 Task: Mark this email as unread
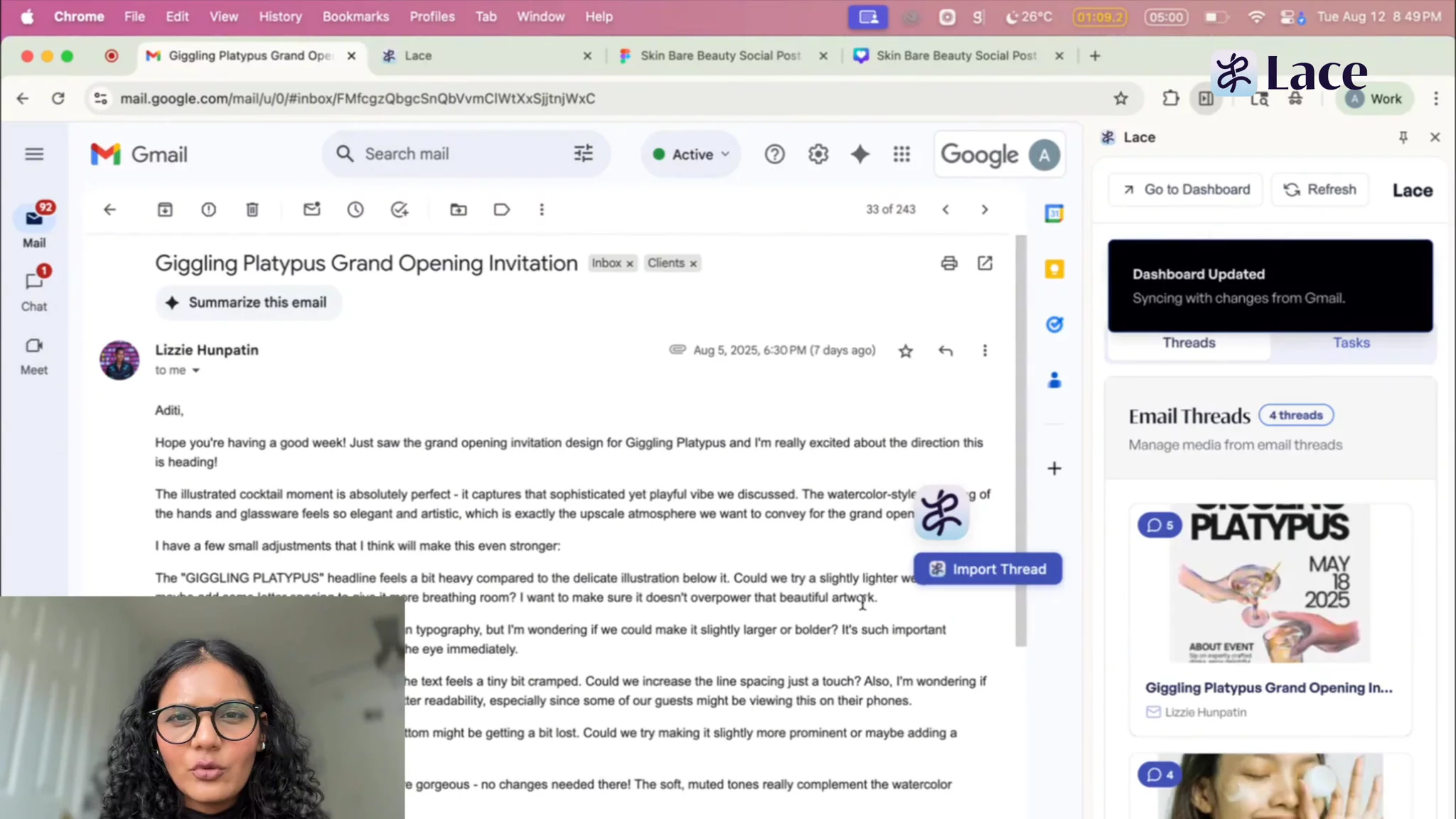coord(311,210)
